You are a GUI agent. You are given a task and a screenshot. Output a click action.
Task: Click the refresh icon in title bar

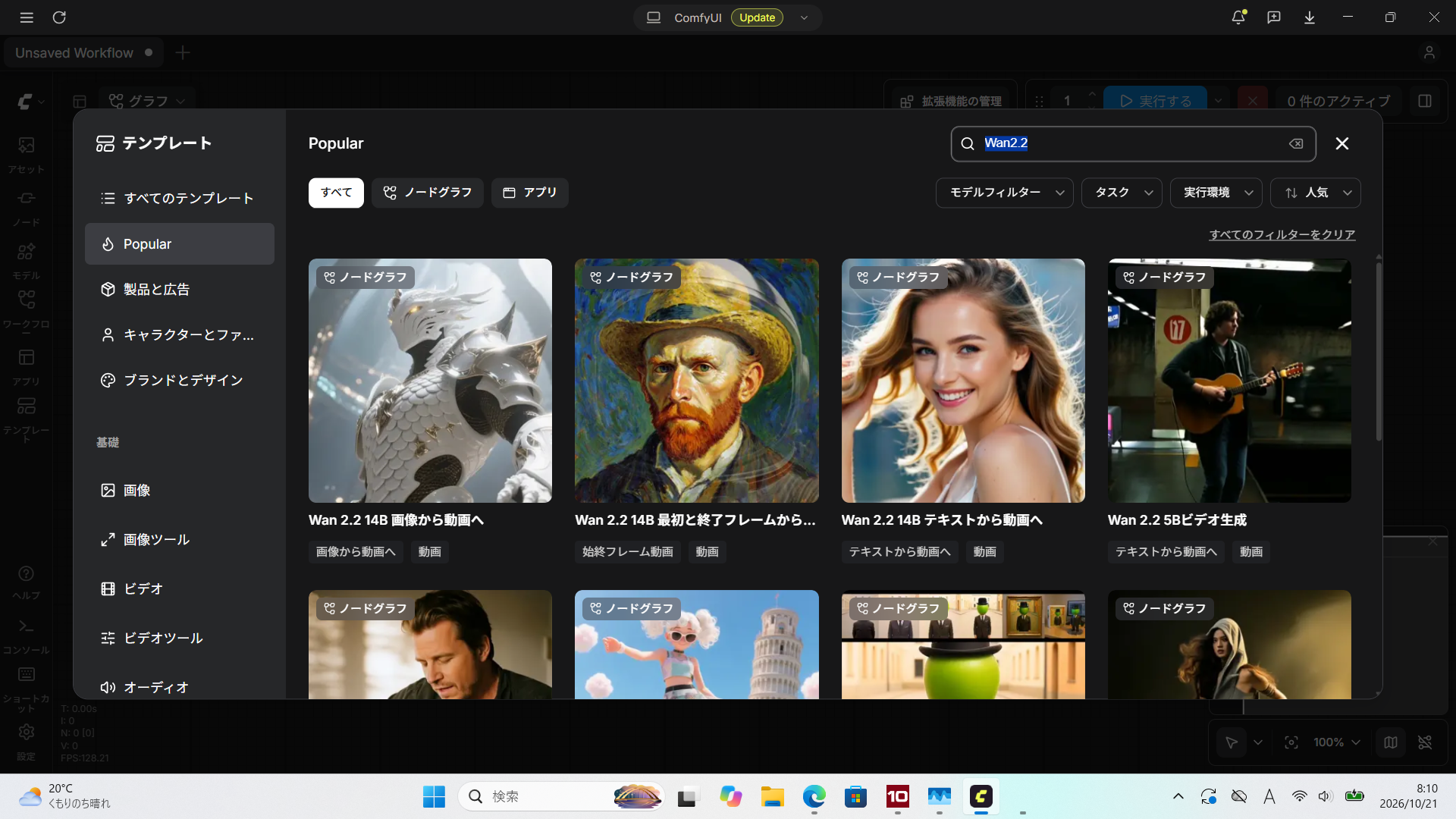click(59, 17)
